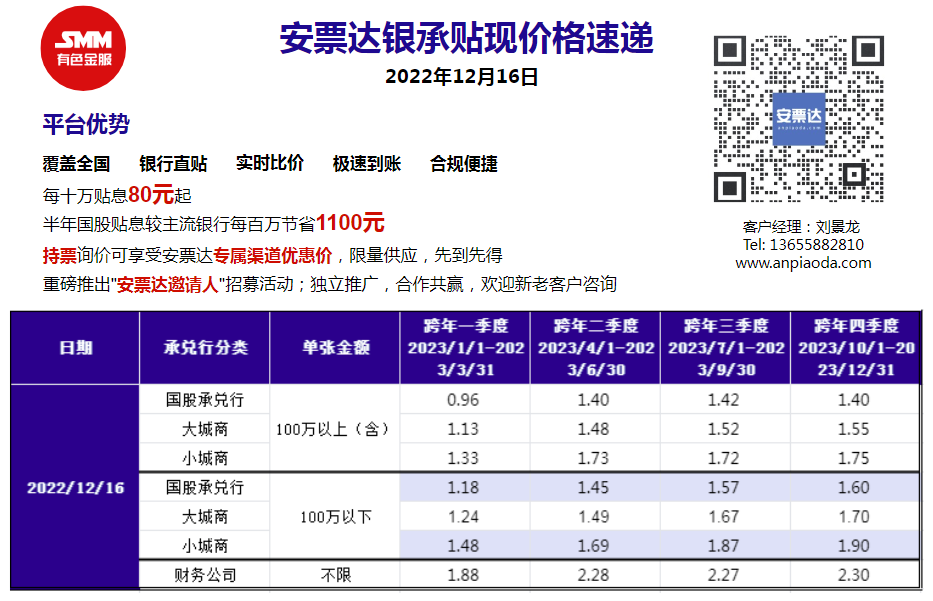Click the 承兑行分类 column header
Screen dimensions: 933x601
[205, 348]
